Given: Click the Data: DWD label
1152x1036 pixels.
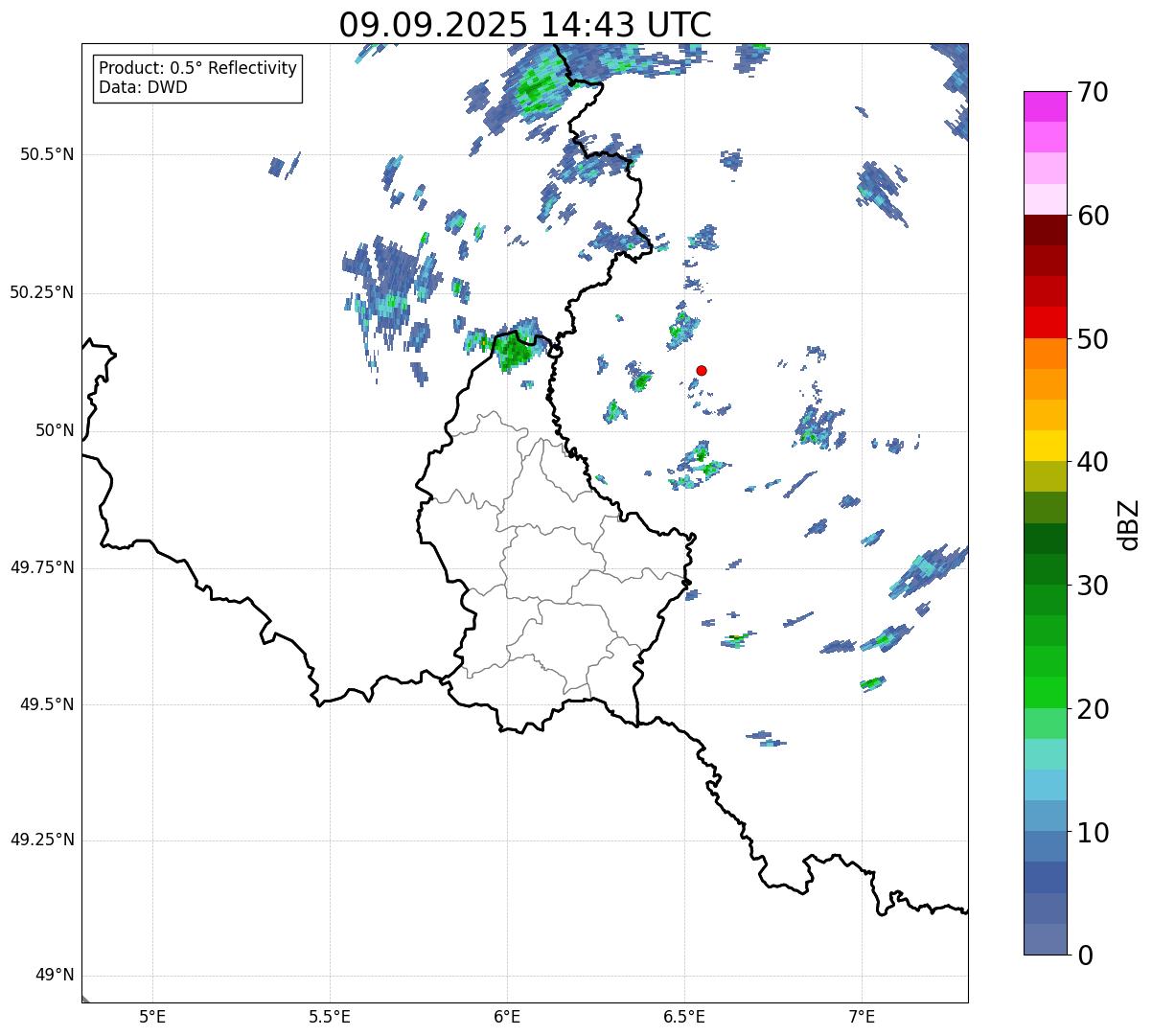Looking at the screenshot, I should click(x=143, y=87).
